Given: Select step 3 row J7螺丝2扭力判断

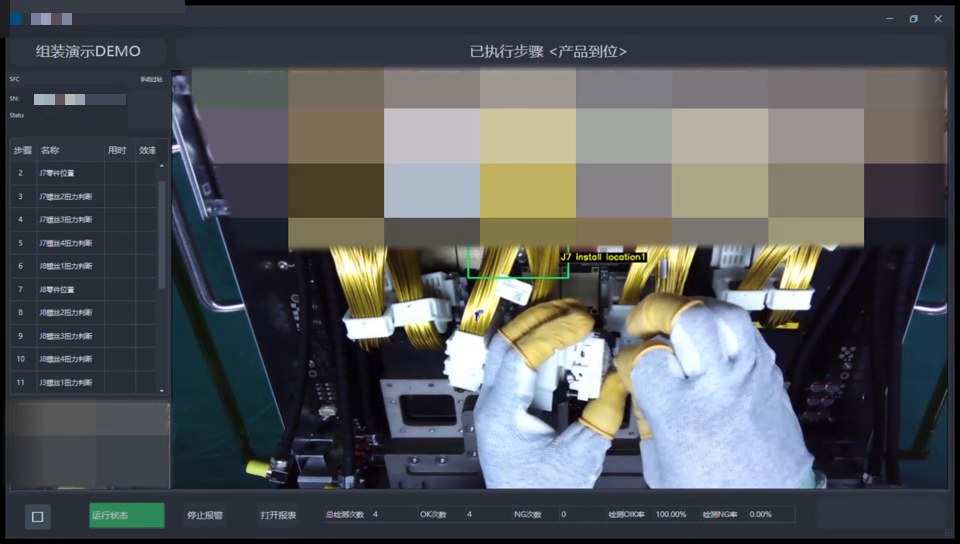Looking at the screenshot, I should tap(84, 196).
